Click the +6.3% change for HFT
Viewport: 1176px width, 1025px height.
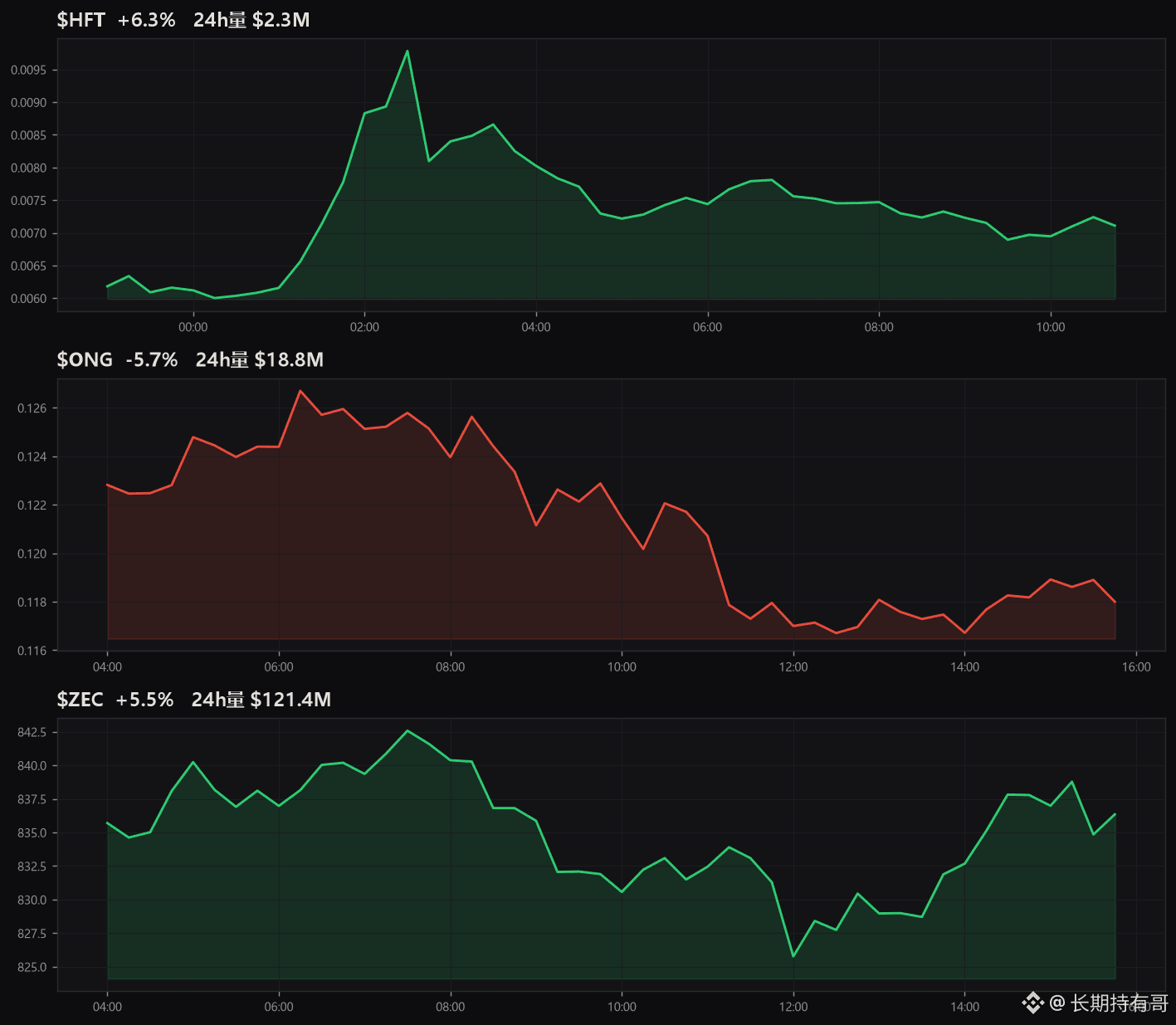coord(147,20)
